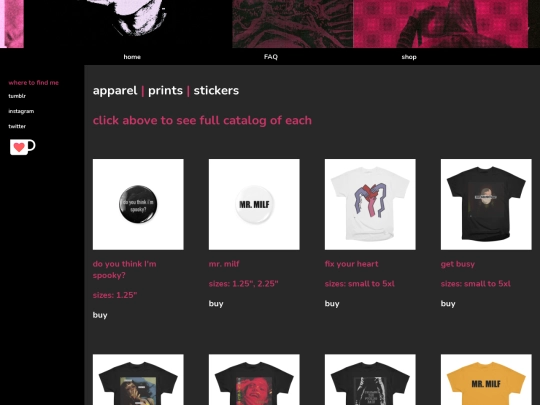Buy the get busy shirt
This screenshot has width=540, height=405.
448,304
